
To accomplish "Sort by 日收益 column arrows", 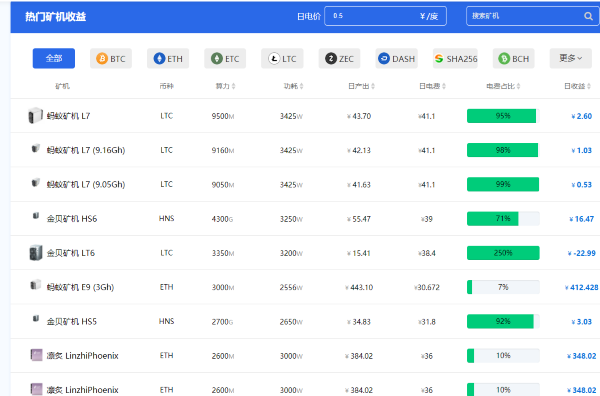I will 589,86.
